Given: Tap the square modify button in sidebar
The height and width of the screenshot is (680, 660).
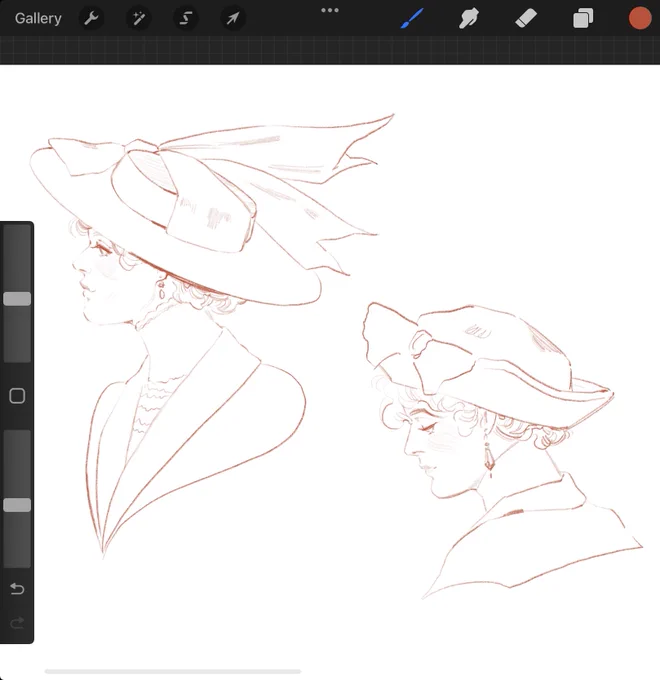Looking at the screenshot, I should (17, 396).
